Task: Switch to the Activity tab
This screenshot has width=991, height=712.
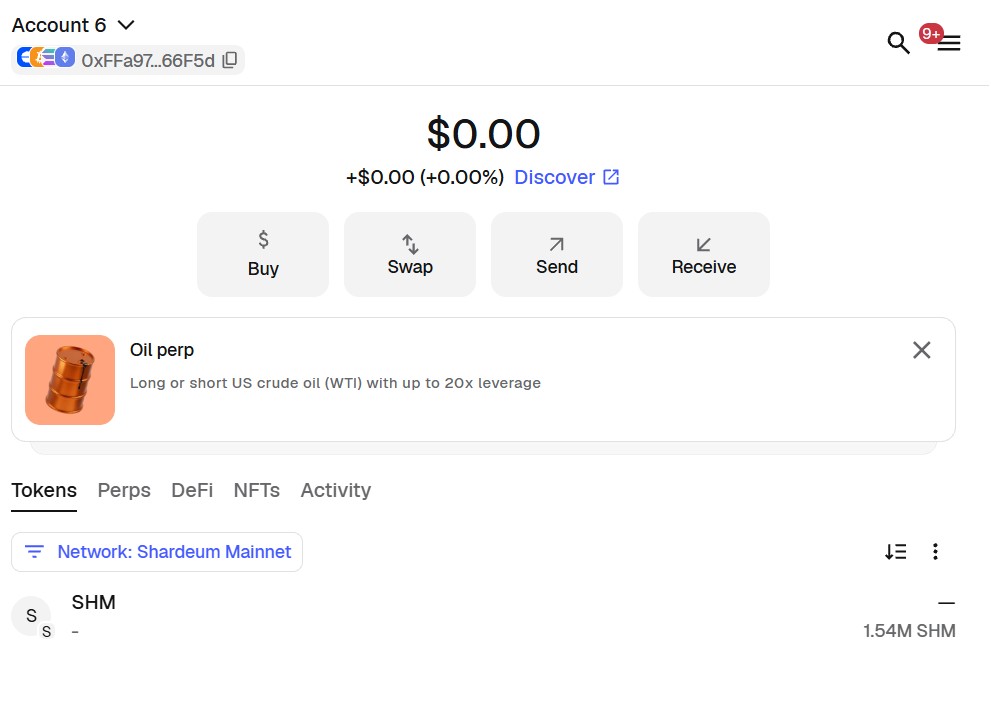Action: [x=336, y=490]
